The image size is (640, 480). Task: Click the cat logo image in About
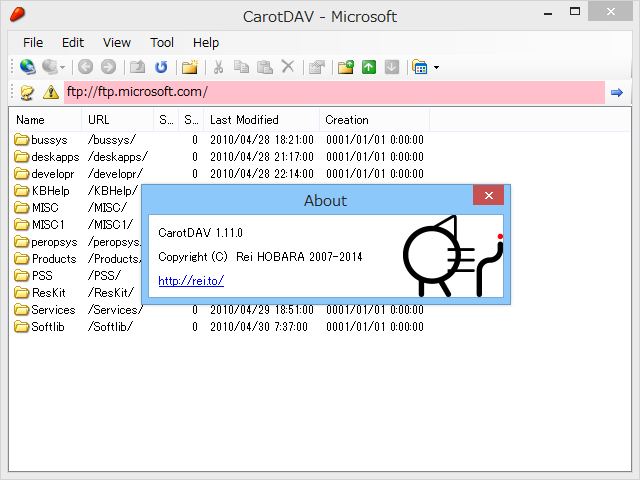[x=452, y=256]
